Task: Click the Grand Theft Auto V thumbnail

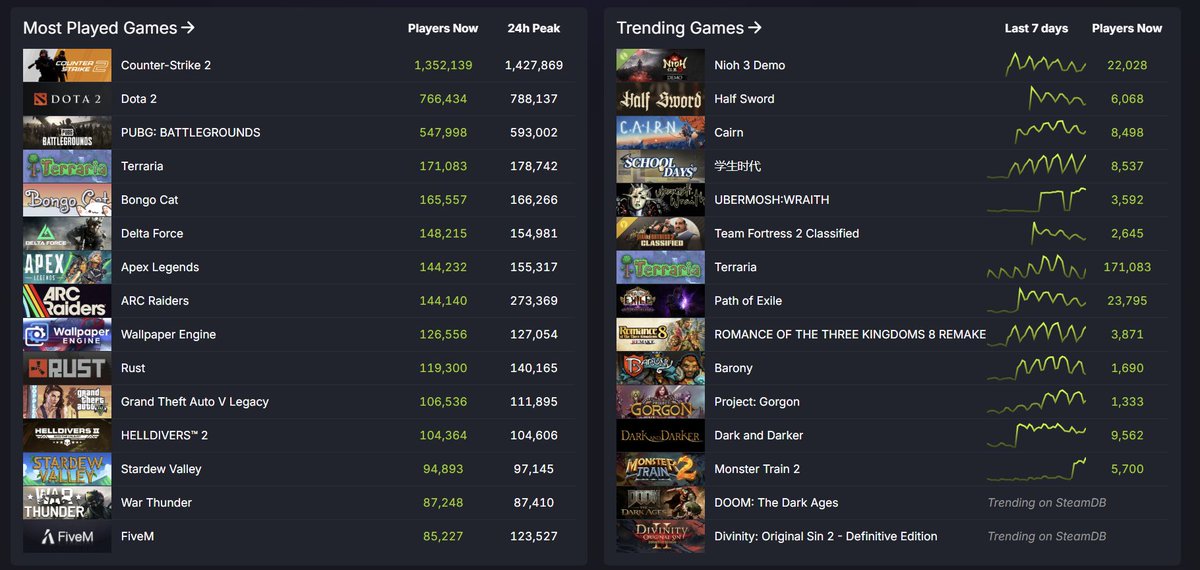Action: point(67,402)
